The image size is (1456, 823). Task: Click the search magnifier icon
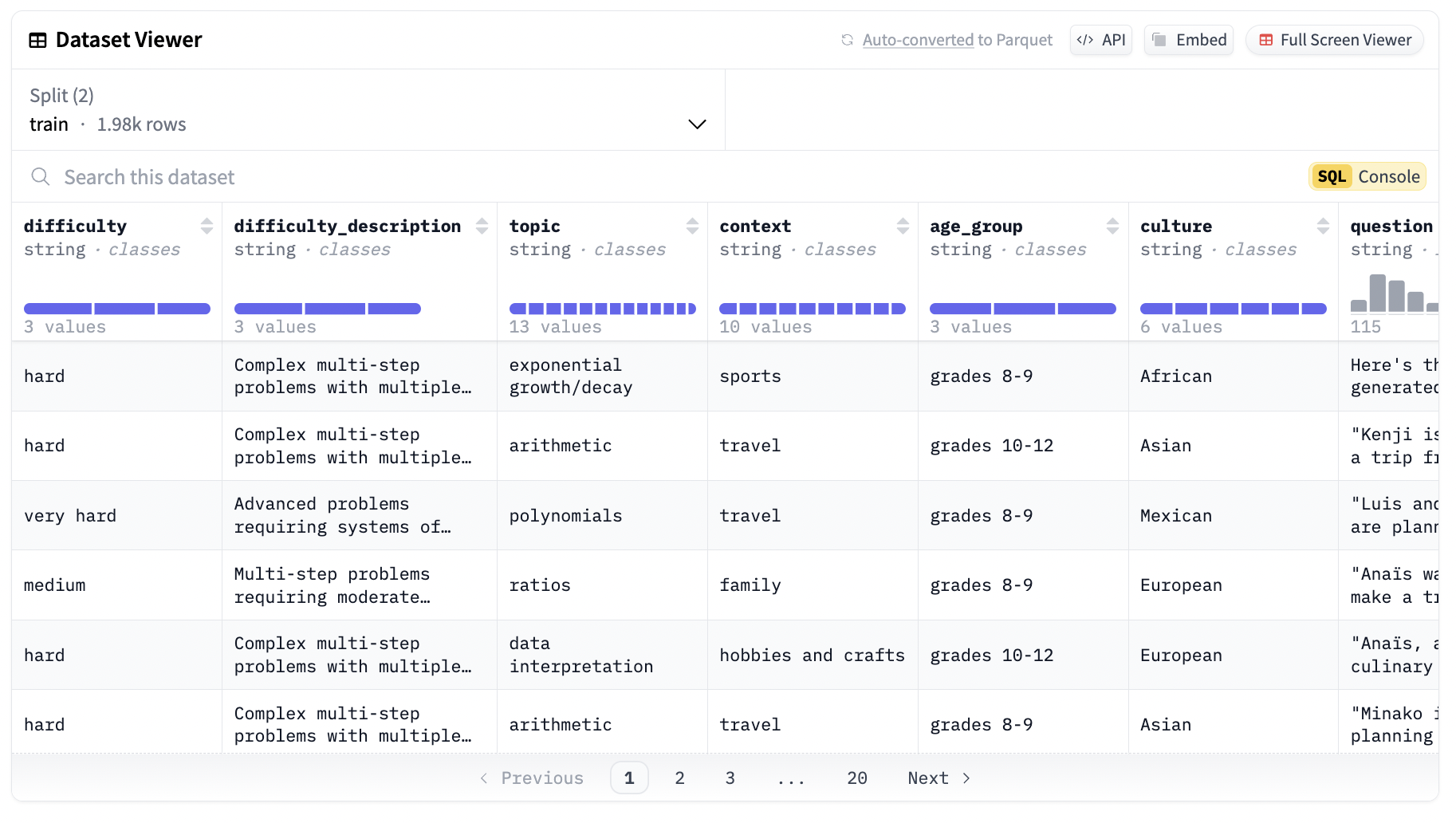[40, 176]
